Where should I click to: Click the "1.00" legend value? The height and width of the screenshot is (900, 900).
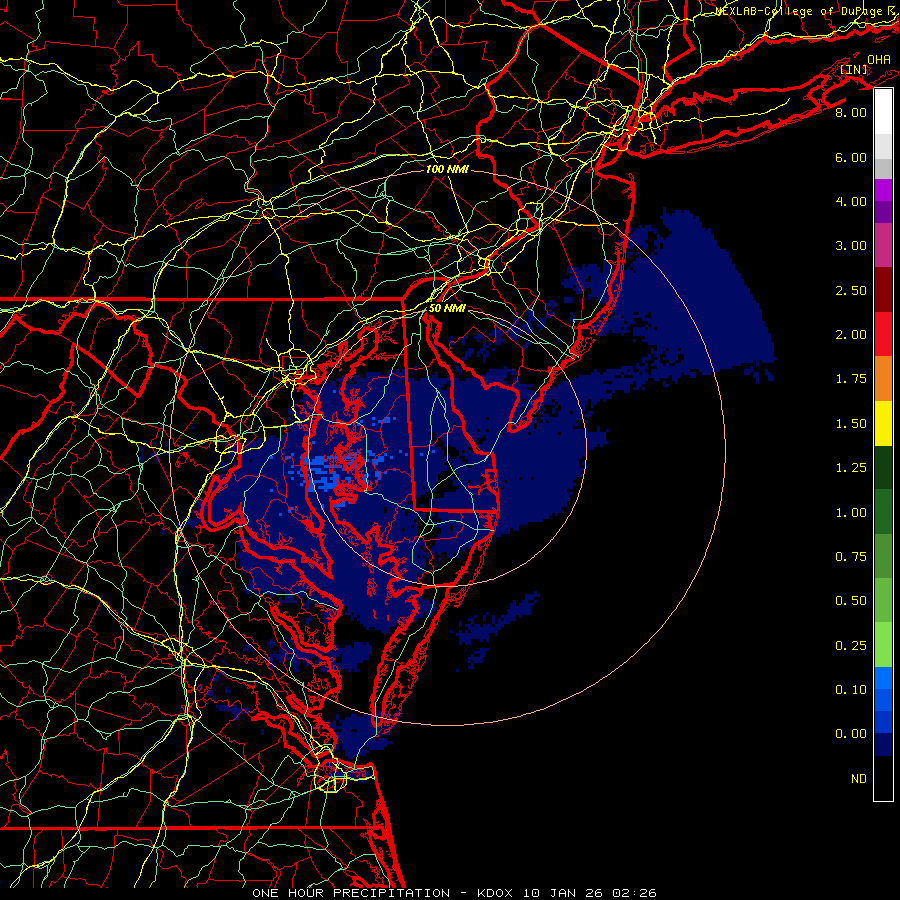click(851, 513)
